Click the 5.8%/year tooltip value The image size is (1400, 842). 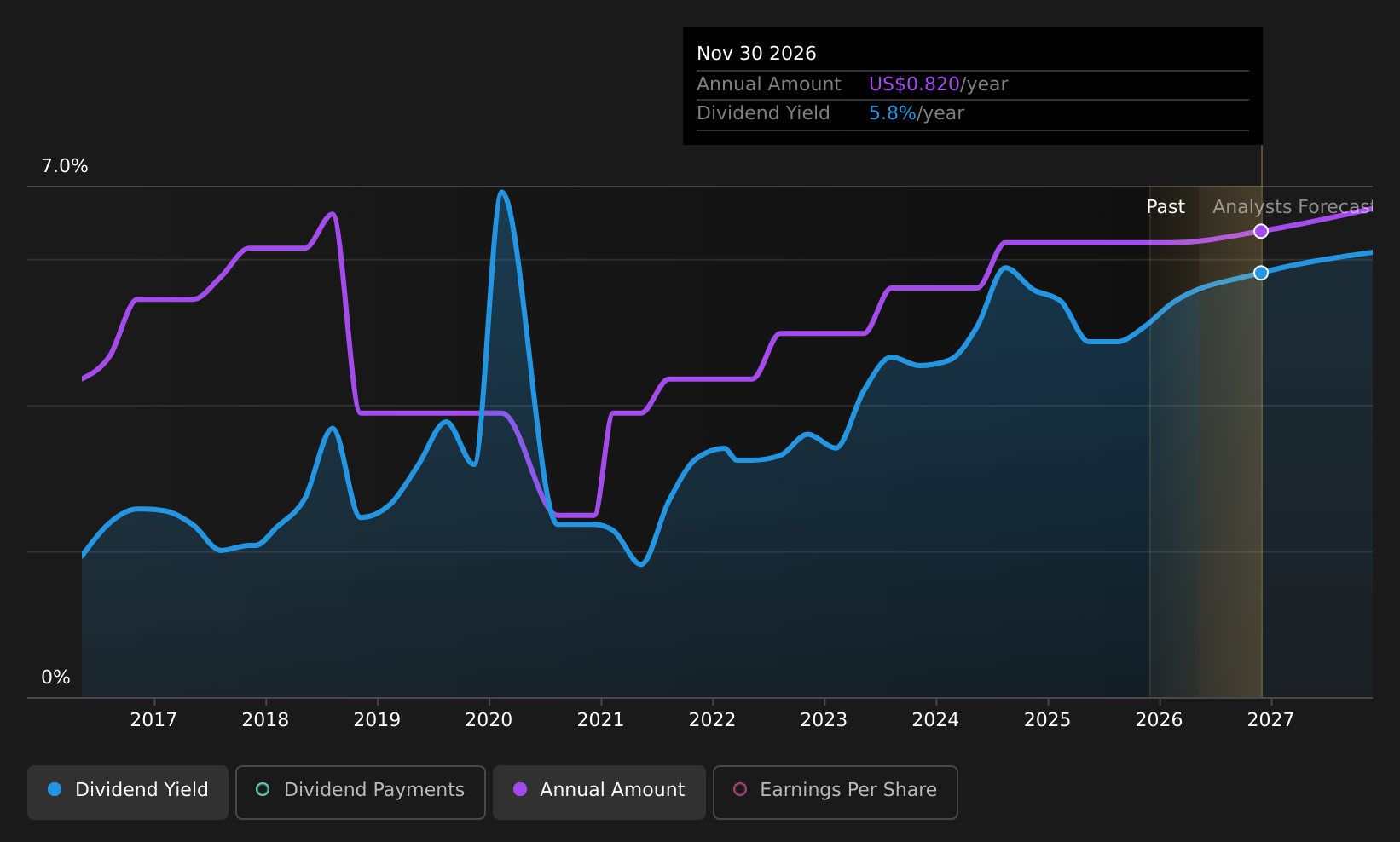(917, 113)
